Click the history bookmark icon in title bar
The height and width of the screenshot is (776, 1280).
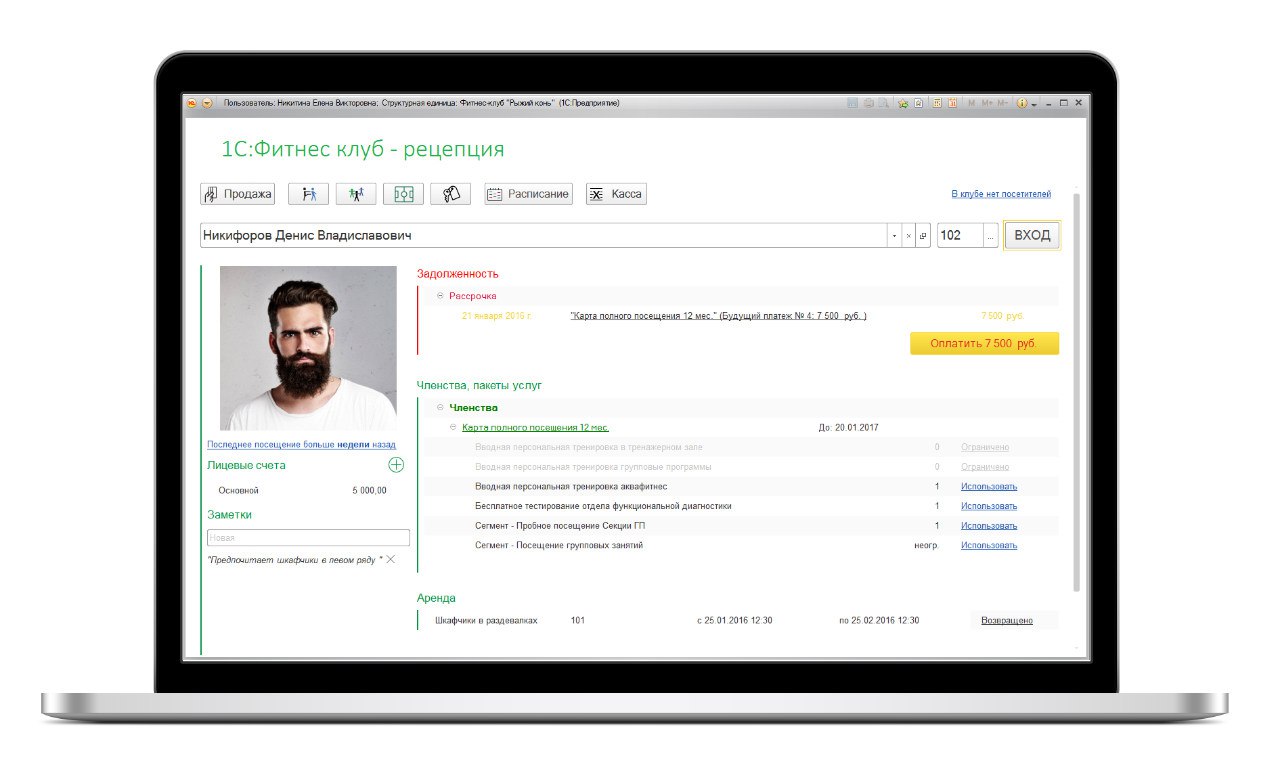[919, 103]
